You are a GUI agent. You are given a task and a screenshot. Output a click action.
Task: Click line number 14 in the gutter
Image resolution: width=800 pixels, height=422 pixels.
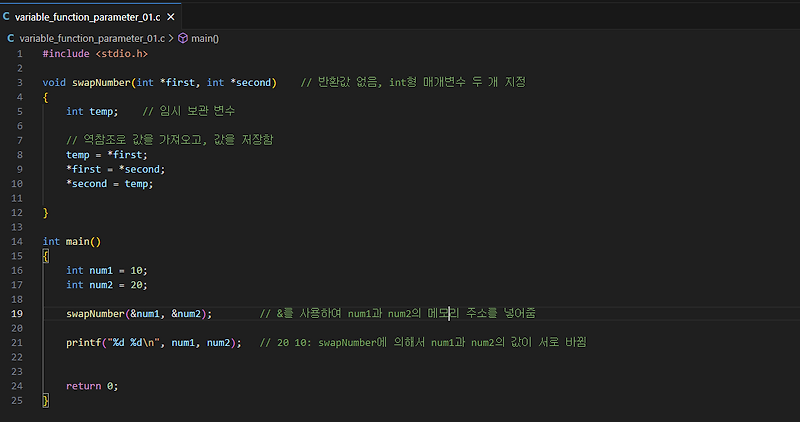[17, 241]
